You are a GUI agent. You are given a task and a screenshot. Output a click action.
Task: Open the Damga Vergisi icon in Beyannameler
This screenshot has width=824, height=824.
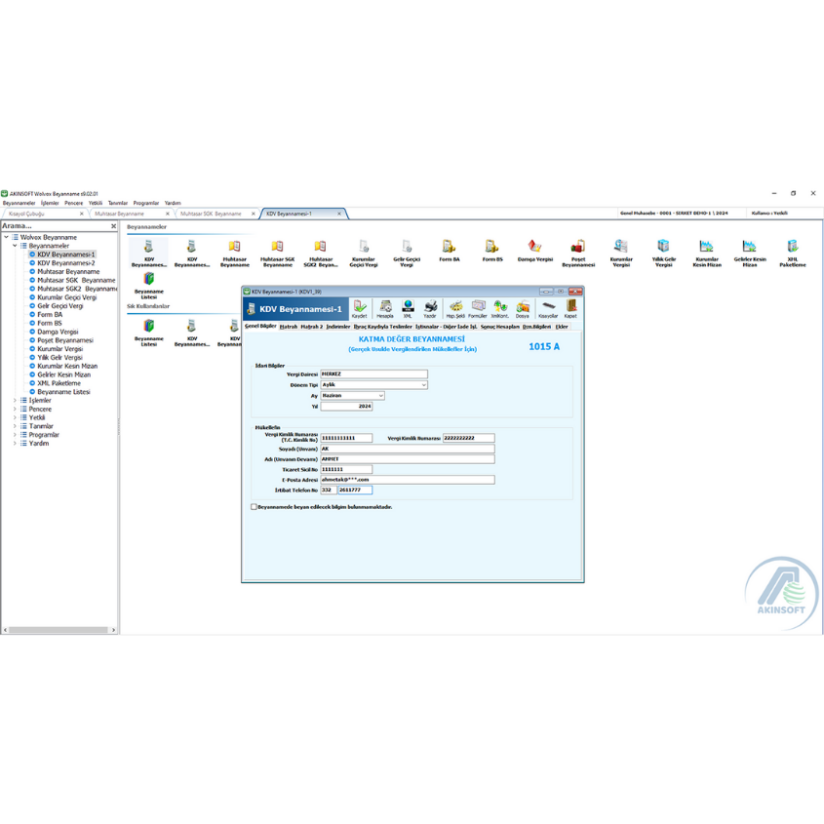[x=535, y=250]
